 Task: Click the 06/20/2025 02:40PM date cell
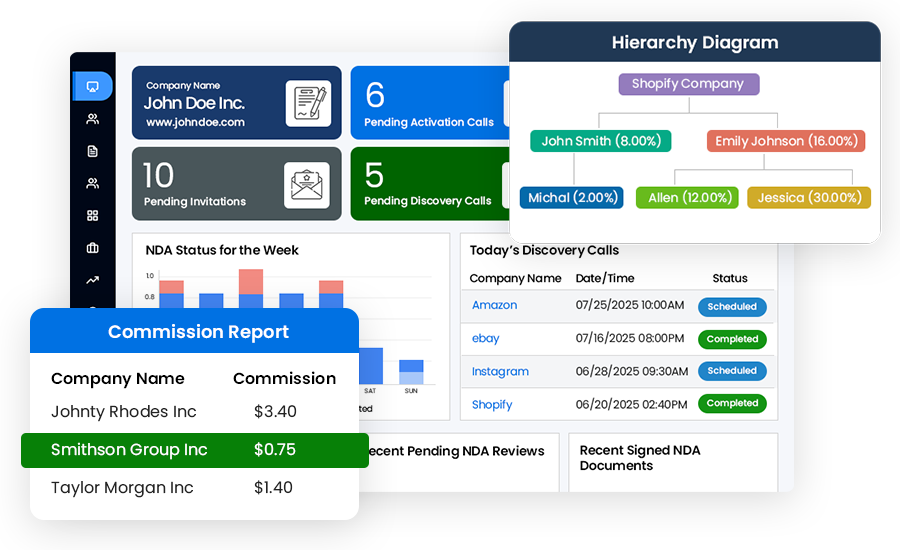[631, 404]
